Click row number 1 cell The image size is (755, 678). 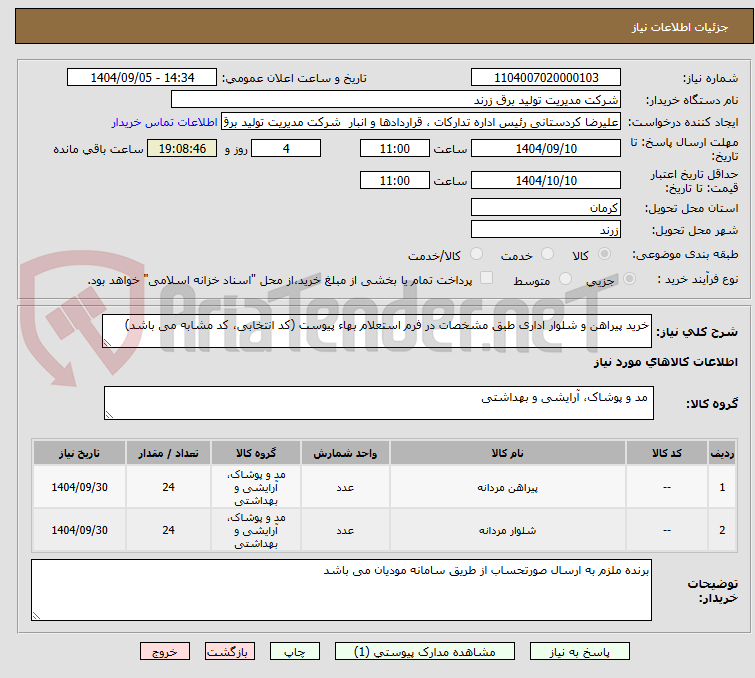722,487
